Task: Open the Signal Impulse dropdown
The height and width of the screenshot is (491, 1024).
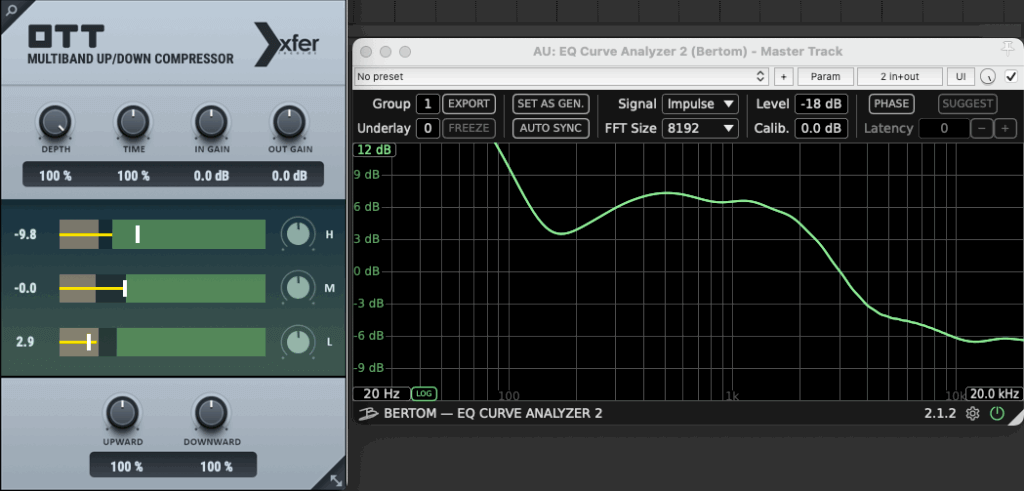Action: coord(699,103)
